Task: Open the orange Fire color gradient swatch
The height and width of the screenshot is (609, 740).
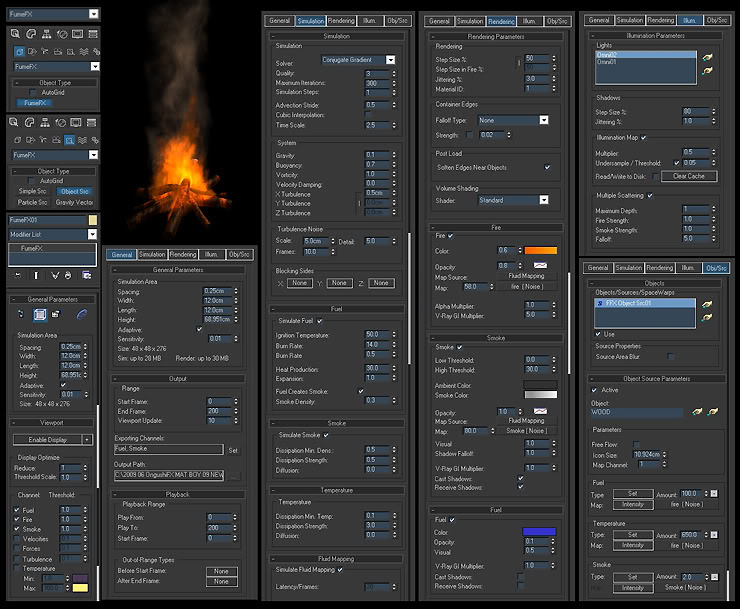Action: click(x=541, y=250)
